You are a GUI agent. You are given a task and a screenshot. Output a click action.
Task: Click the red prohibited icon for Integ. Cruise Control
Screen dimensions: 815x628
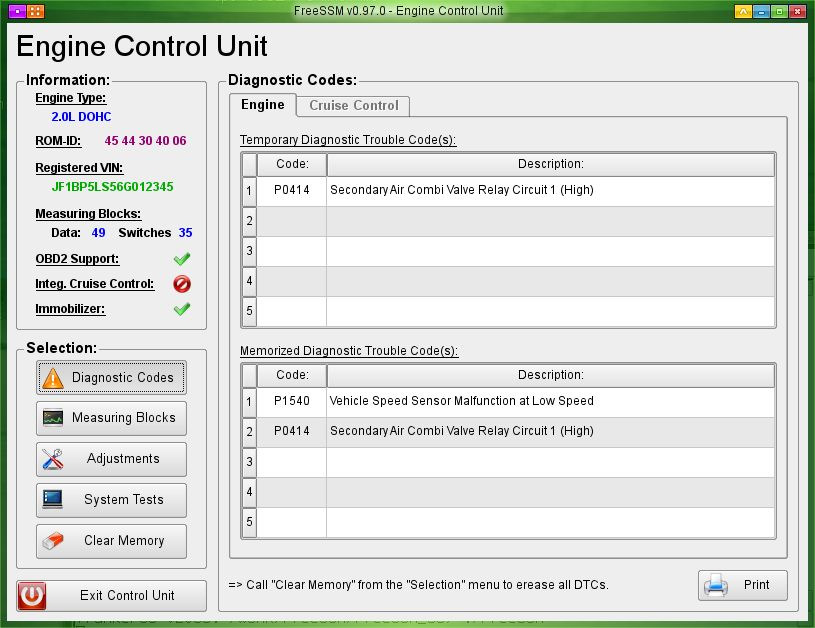coord(182,284)
